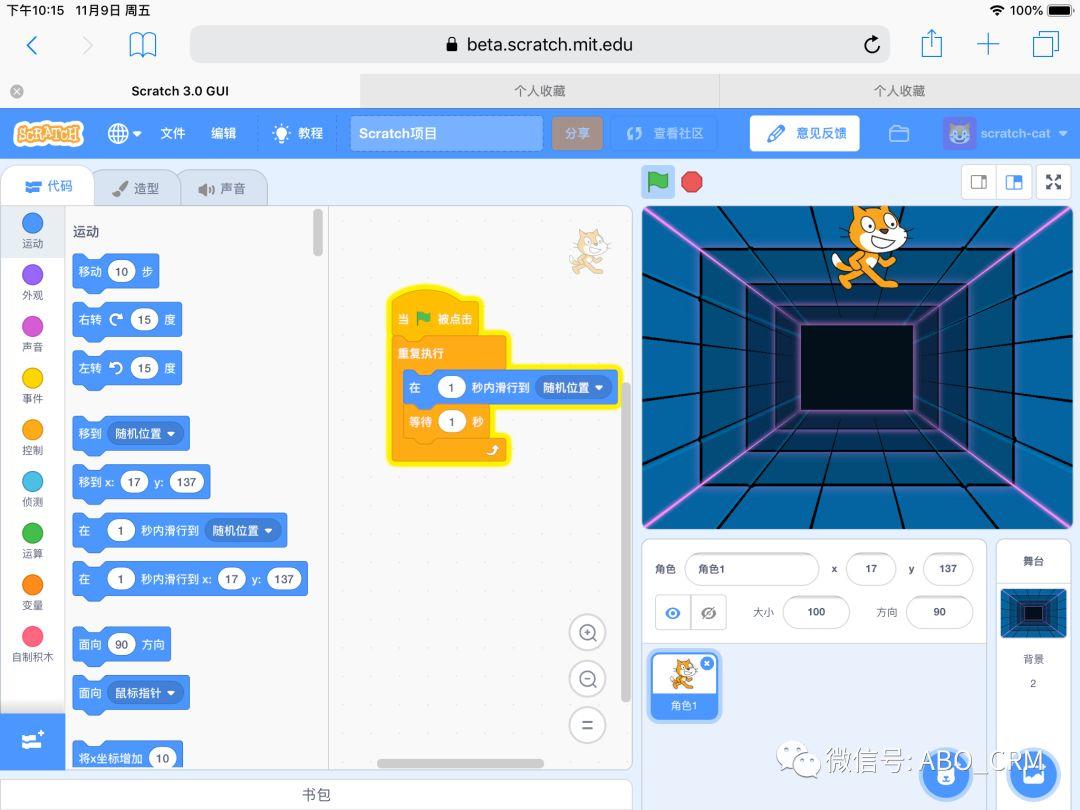Viewport: 1080px width, 810px height.
Task: Zoom in on the code workspace
Action: (x=588, y=632)
